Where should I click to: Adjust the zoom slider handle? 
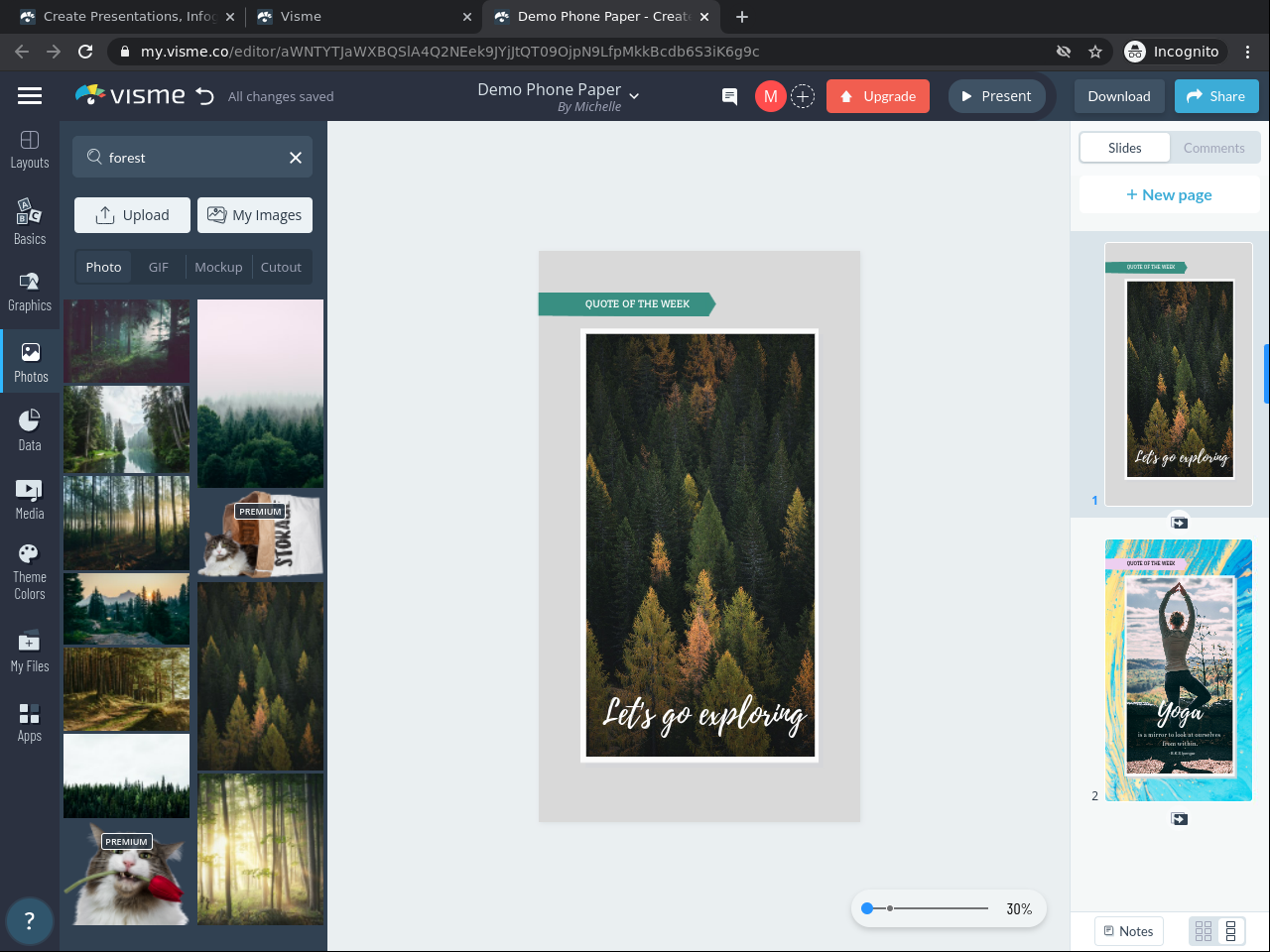click(867, 908)
